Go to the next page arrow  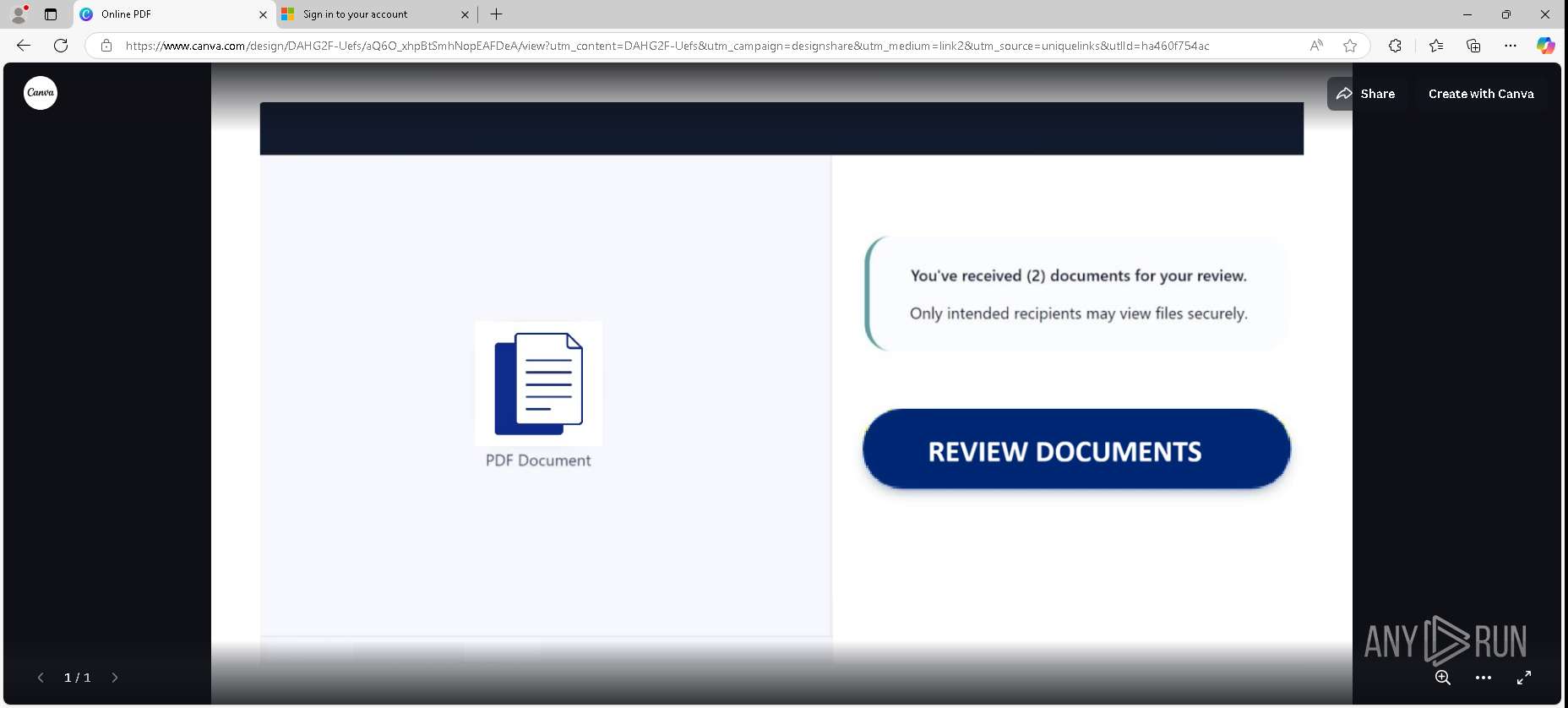coord(115,678)
